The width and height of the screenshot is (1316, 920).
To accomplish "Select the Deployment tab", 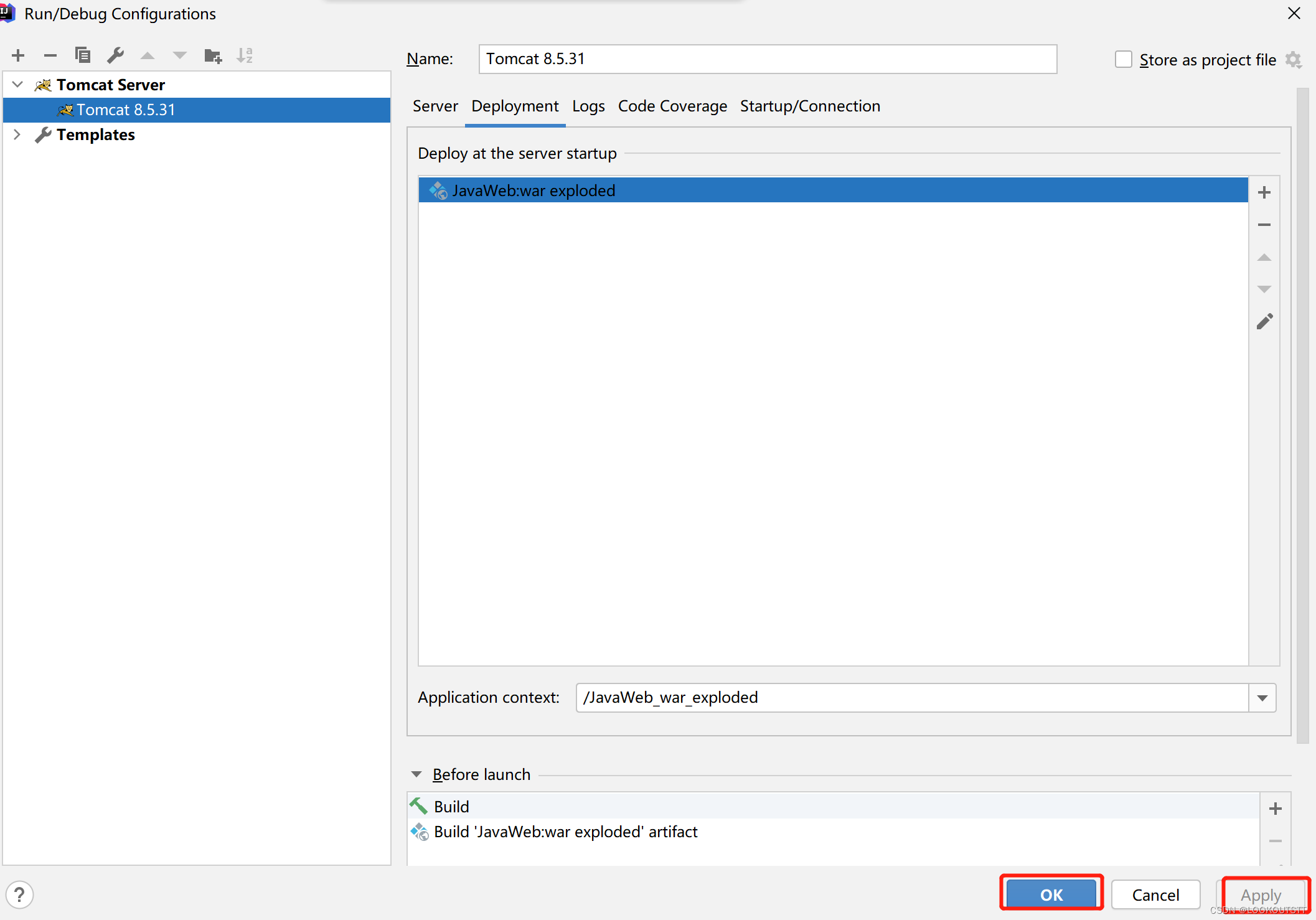I will [515, 106].
